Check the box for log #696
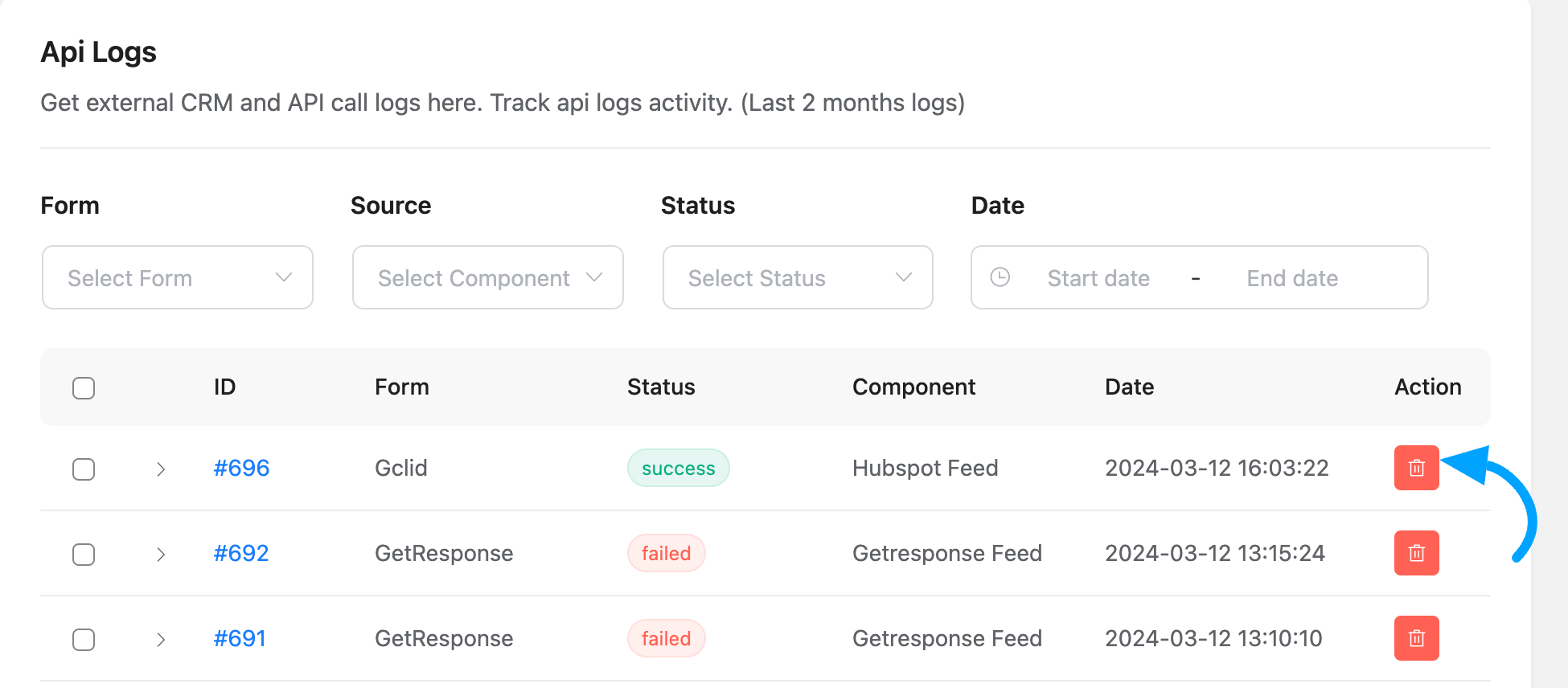 (x=84, y=469)
